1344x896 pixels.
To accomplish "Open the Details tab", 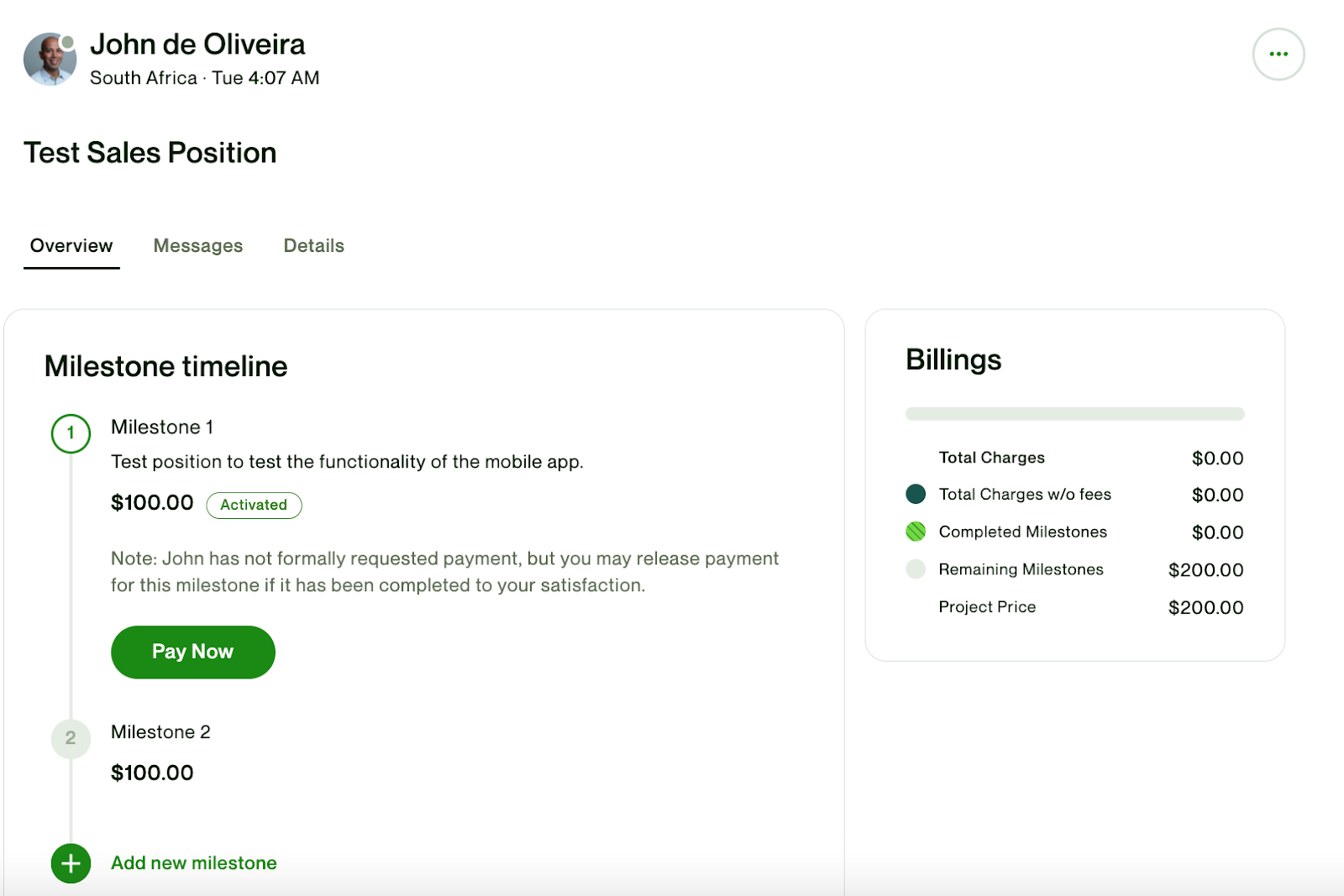I will coord(313,246).
